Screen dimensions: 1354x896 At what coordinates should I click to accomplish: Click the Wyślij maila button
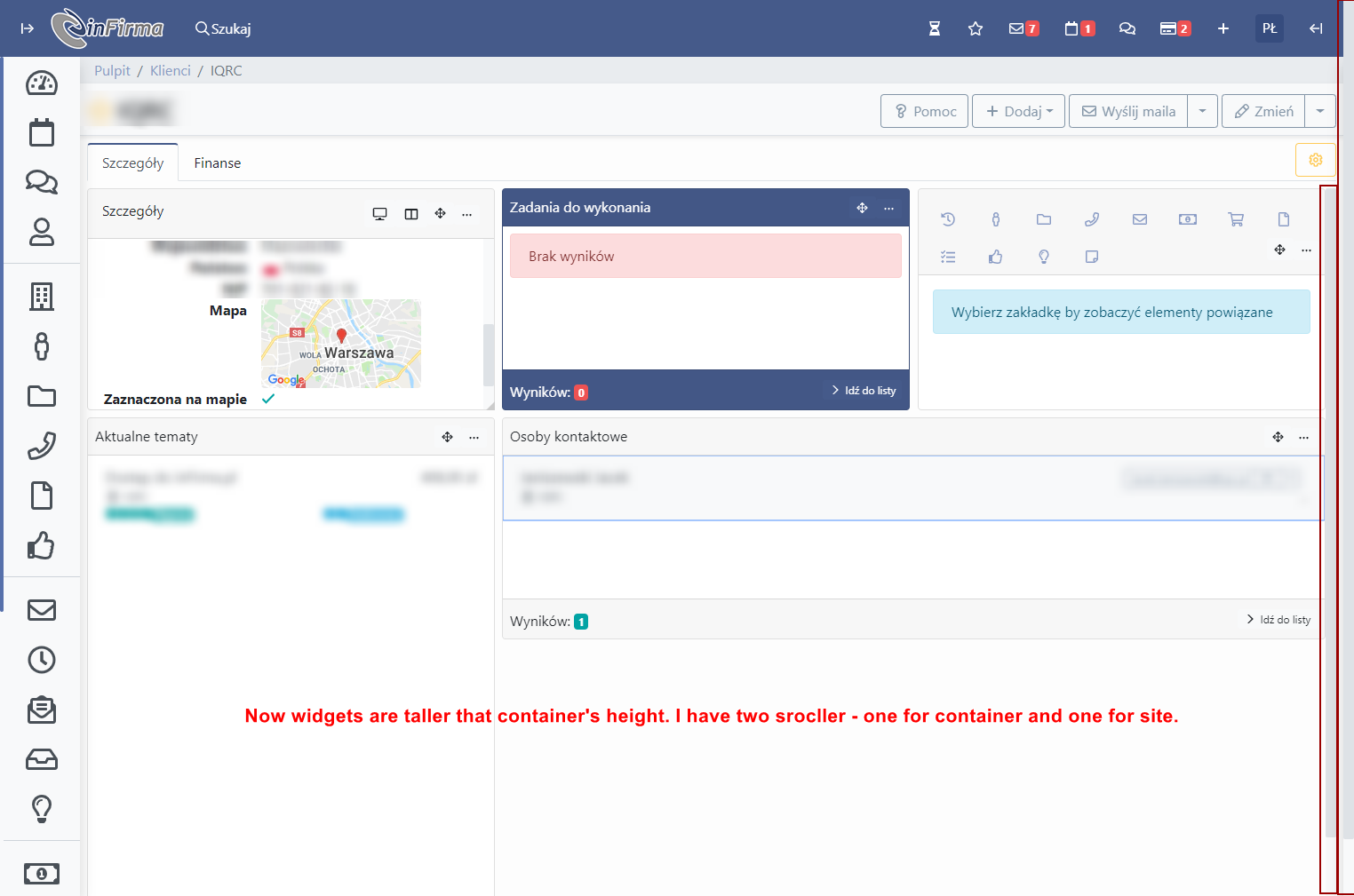point(1128,111)
